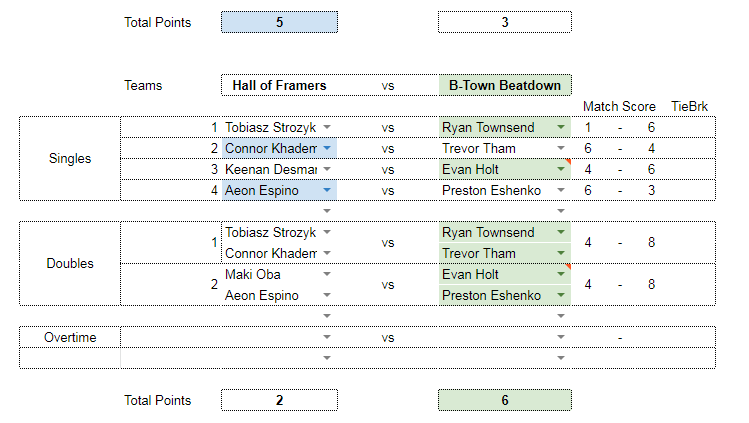
Task: Click the Match Score column header
Action: 619,106
